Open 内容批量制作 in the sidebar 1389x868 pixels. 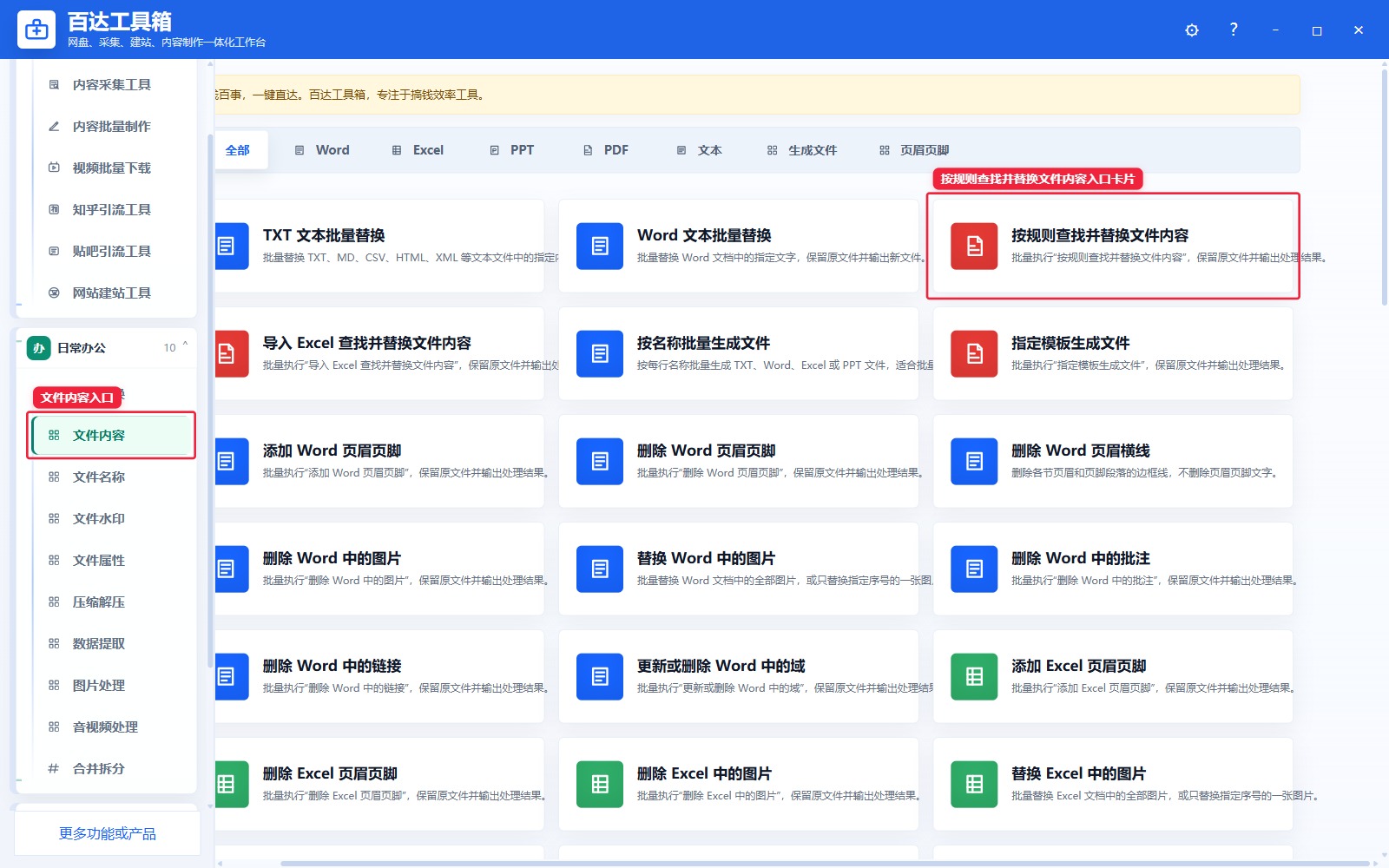coord(111,126)
